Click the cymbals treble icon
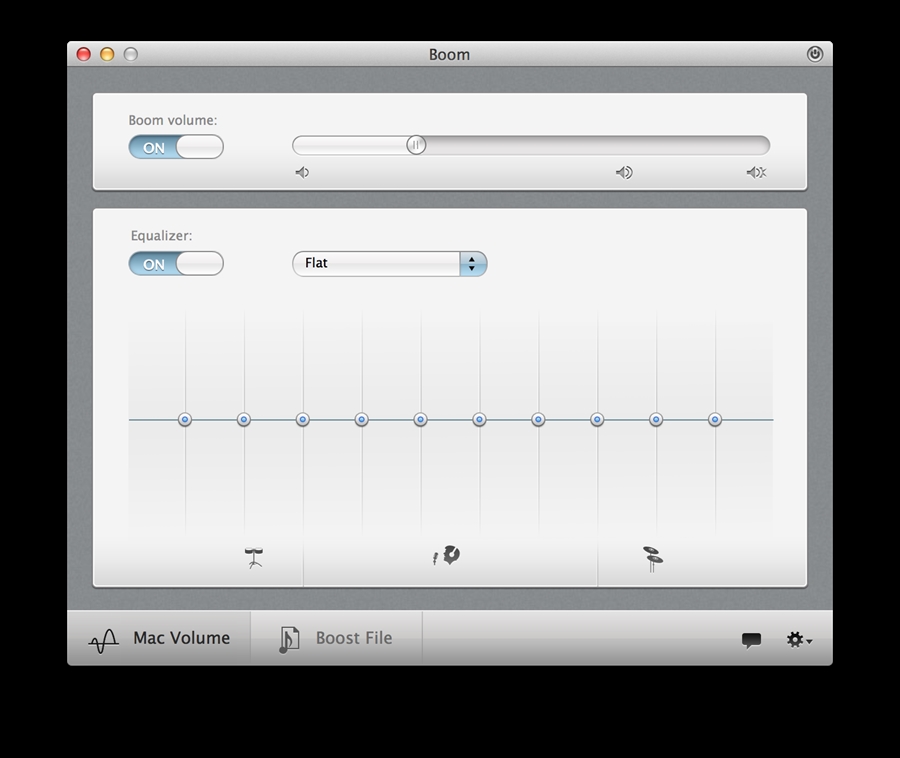The image size is (900, 758). (x=653, y=559)
